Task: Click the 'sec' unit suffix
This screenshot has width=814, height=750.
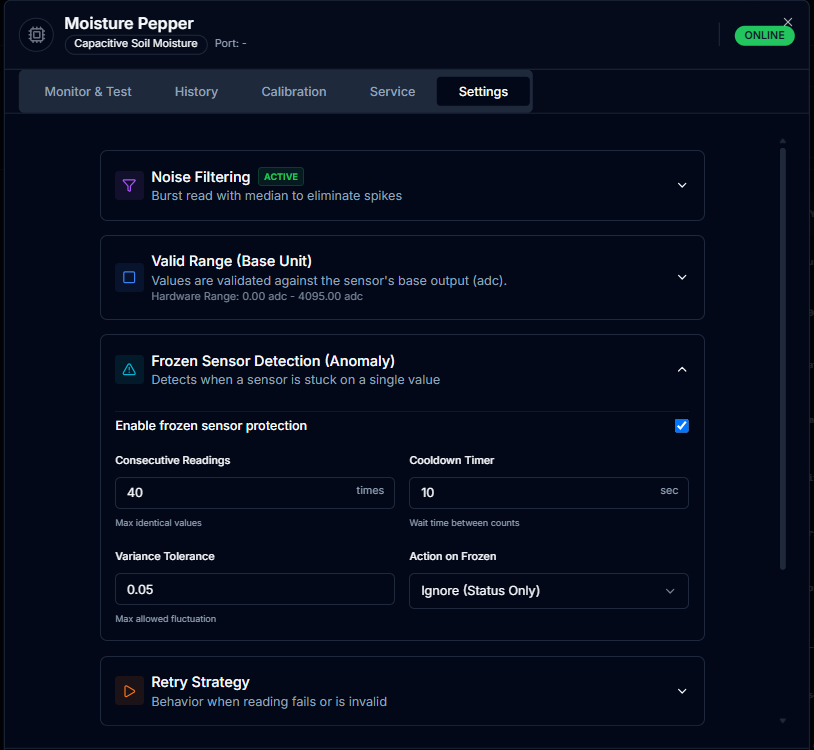Action: tap(669, 490)
